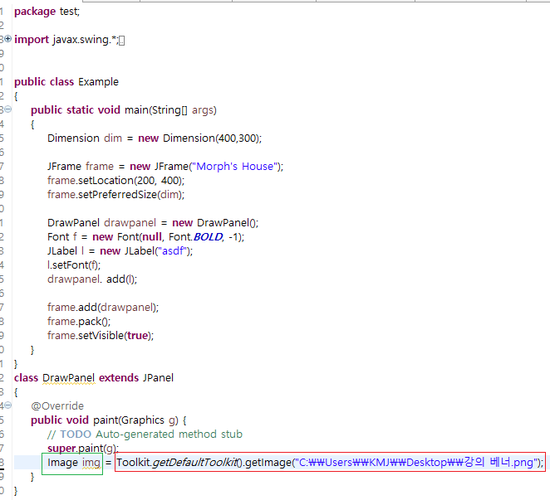Click 'public static void main(String[] args)' line
This screenshot has width=550, height=500.
coord(123,110)
